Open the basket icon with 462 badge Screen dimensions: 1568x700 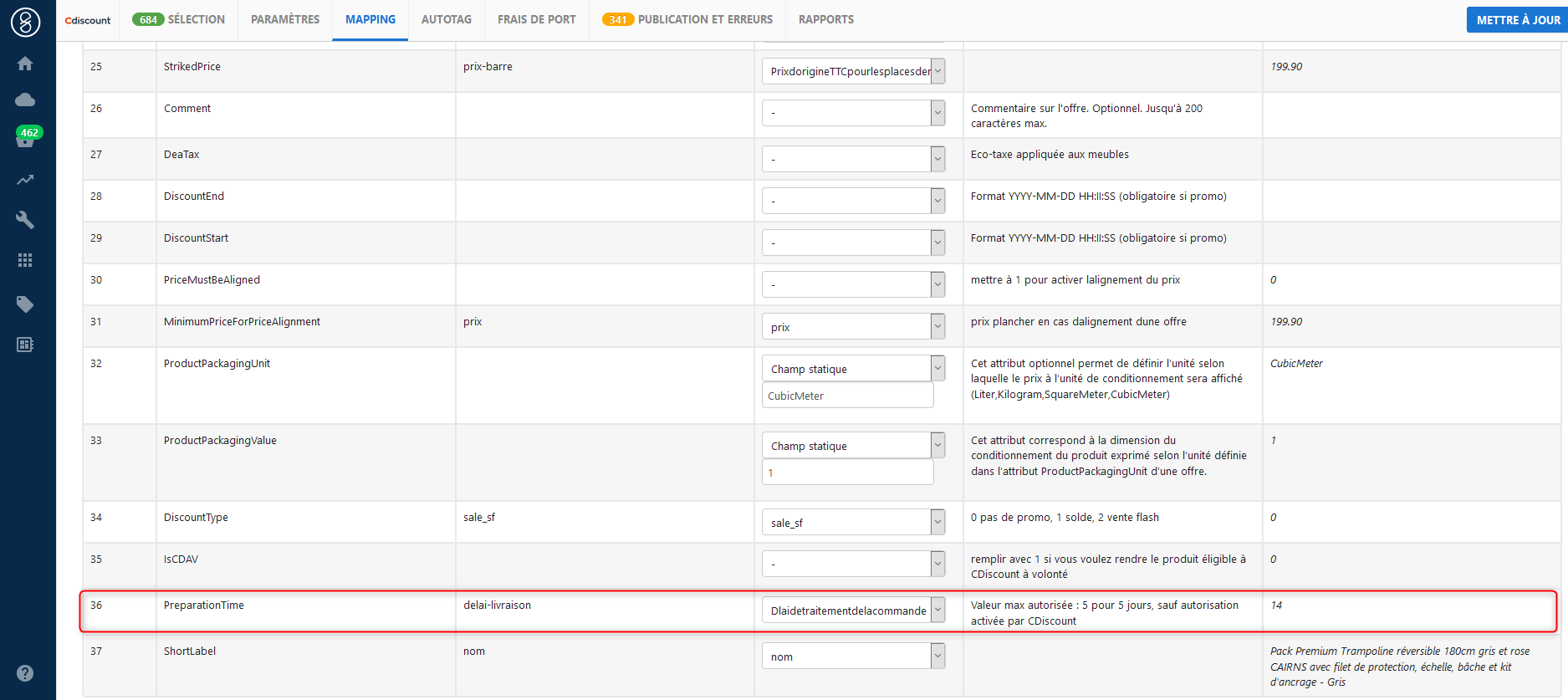pyautogui.click(x=25, y=138)
